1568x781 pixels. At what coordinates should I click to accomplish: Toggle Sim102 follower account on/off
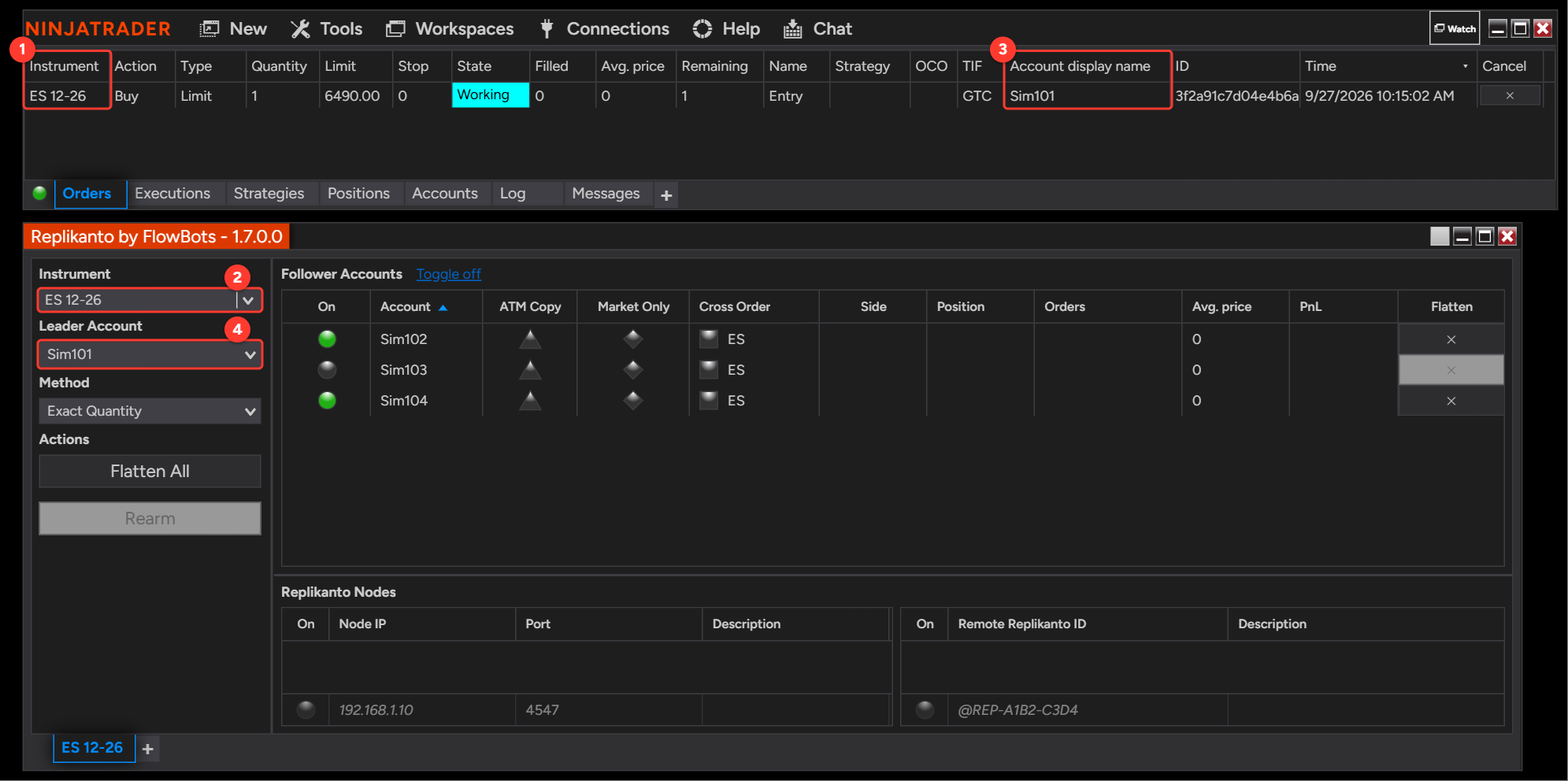(327, 339)
